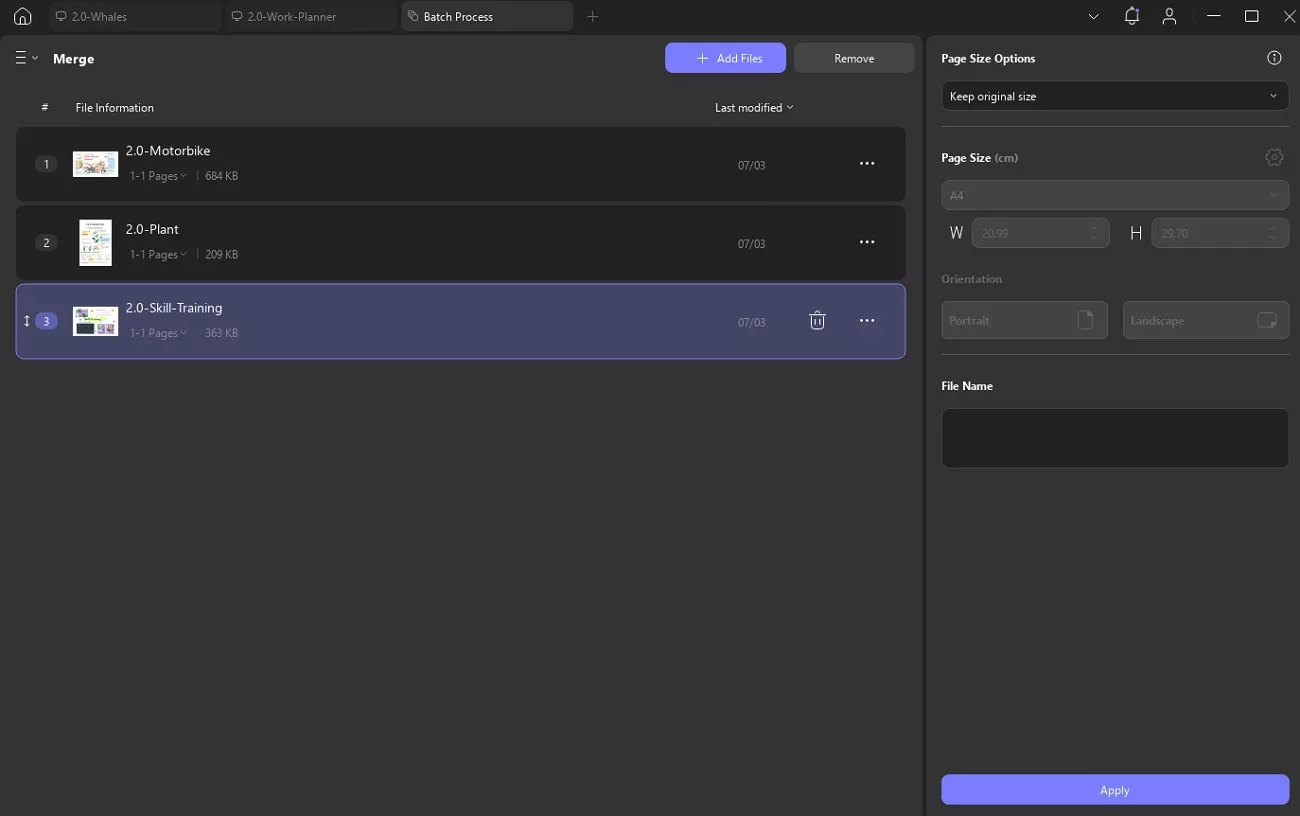Image resolution: width=1300 pixels, height=816 pixels.
Task: Switch to the 2.0-Whales tab
Action: [x=135, y=16]
